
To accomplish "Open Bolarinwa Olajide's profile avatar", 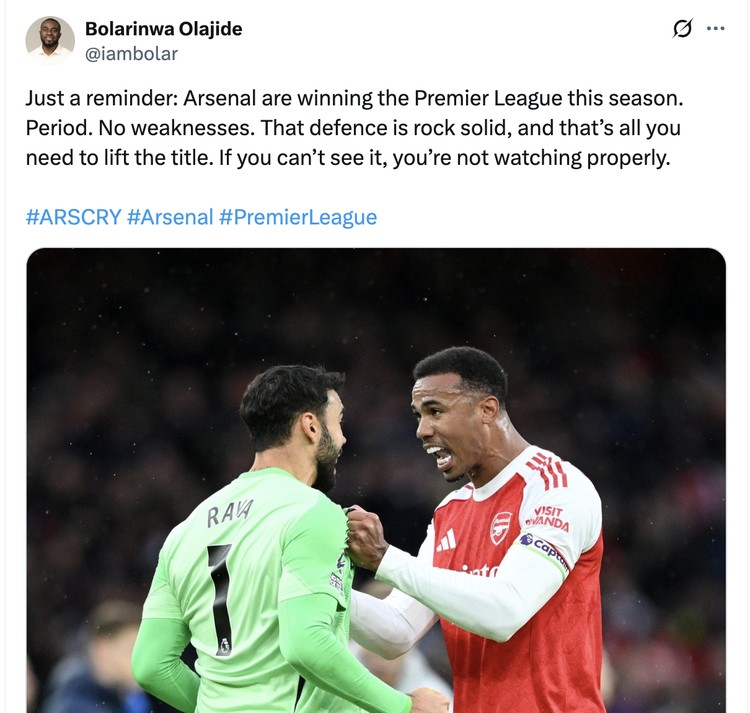I will pos(49,41).
